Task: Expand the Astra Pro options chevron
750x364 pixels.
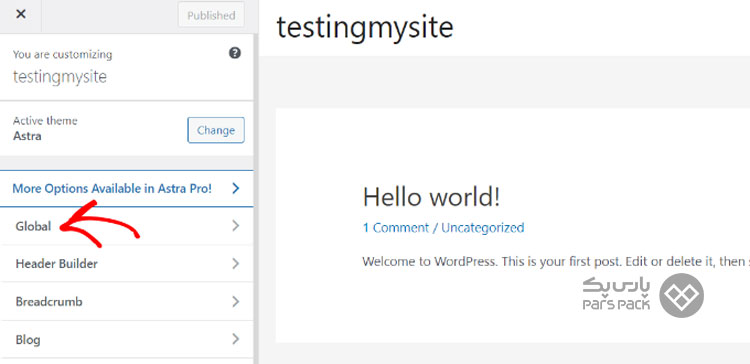Action: [x=235, y=188]
